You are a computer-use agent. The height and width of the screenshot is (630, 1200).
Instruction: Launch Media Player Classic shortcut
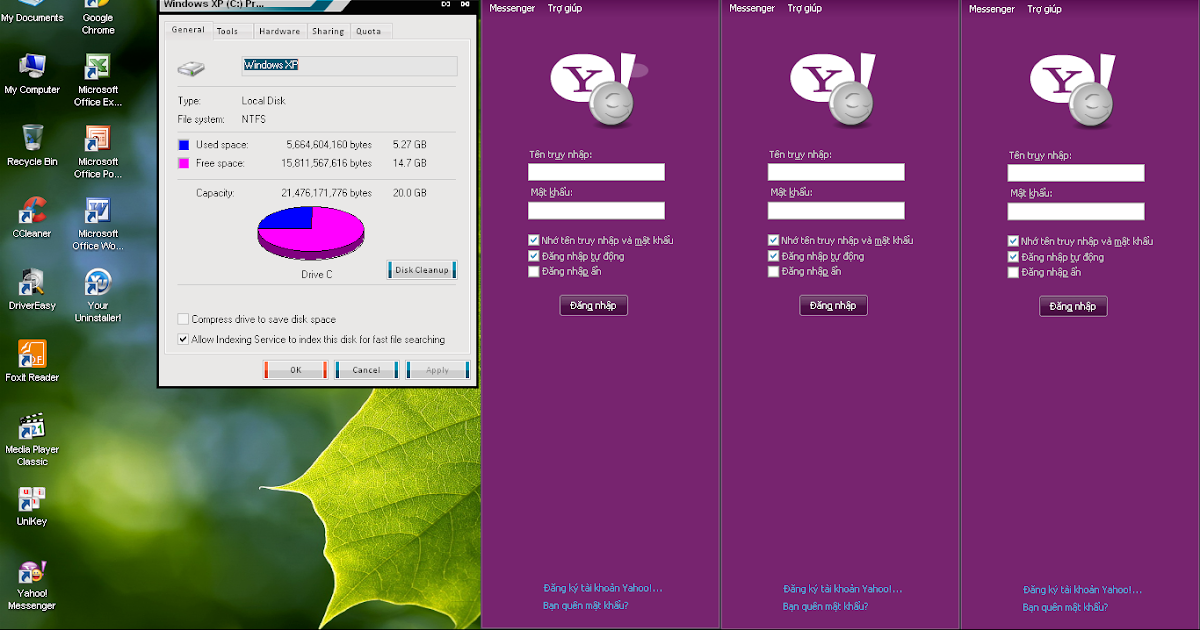[x=32, y=440]
